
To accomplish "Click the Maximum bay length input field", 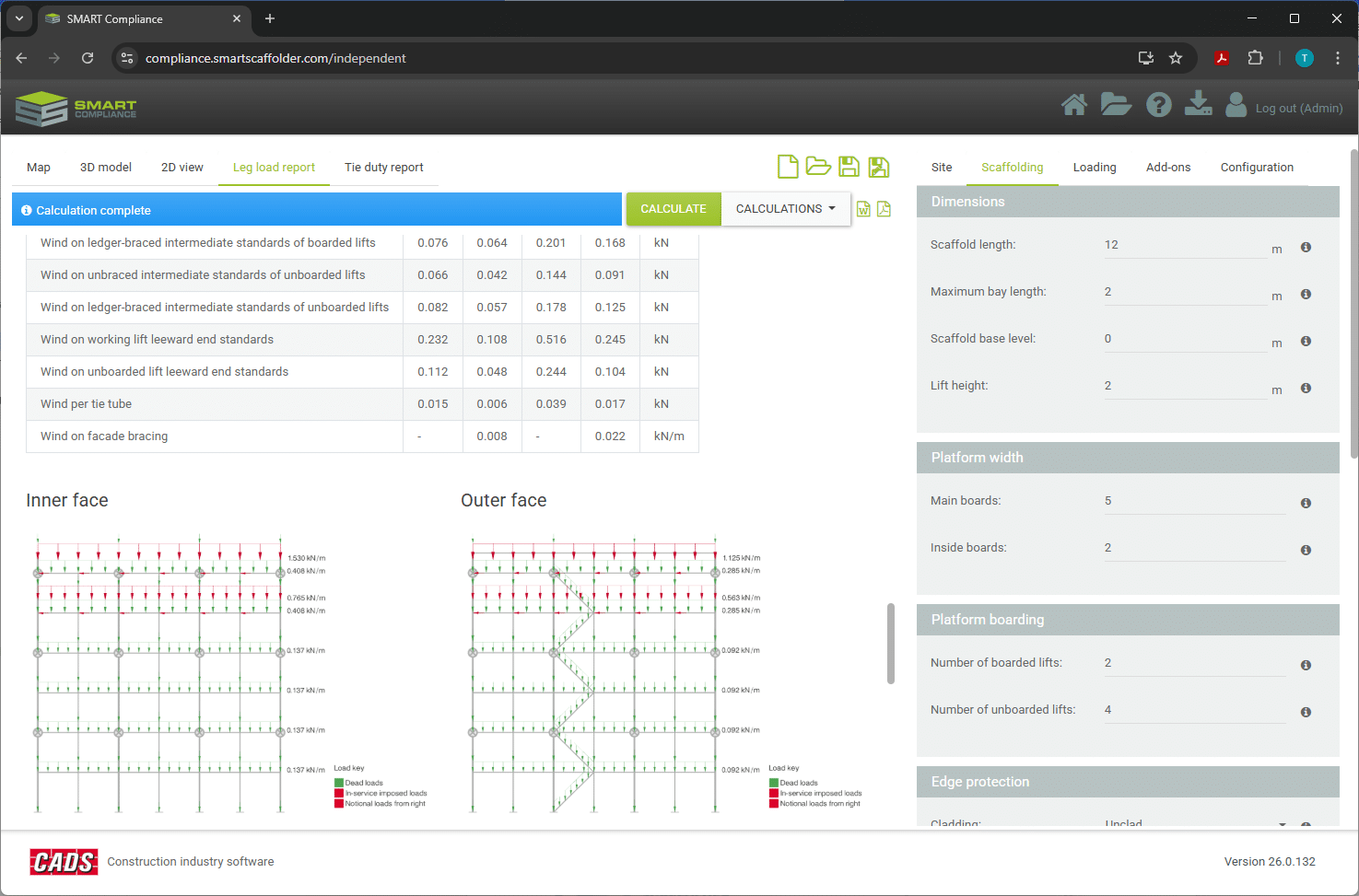I will coord(1185,292).
